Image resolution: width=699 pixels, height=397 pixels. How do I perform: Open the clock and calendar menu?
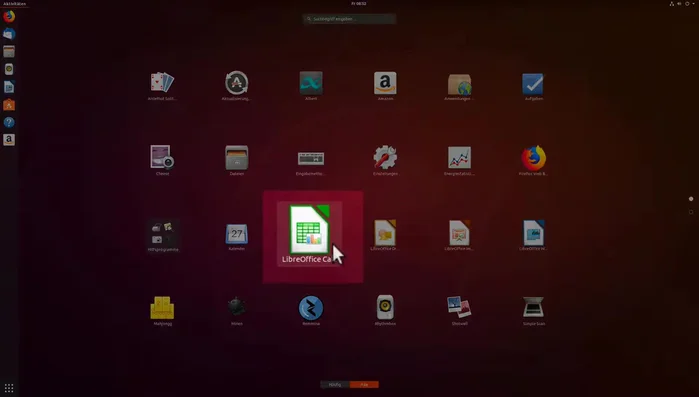358,4
